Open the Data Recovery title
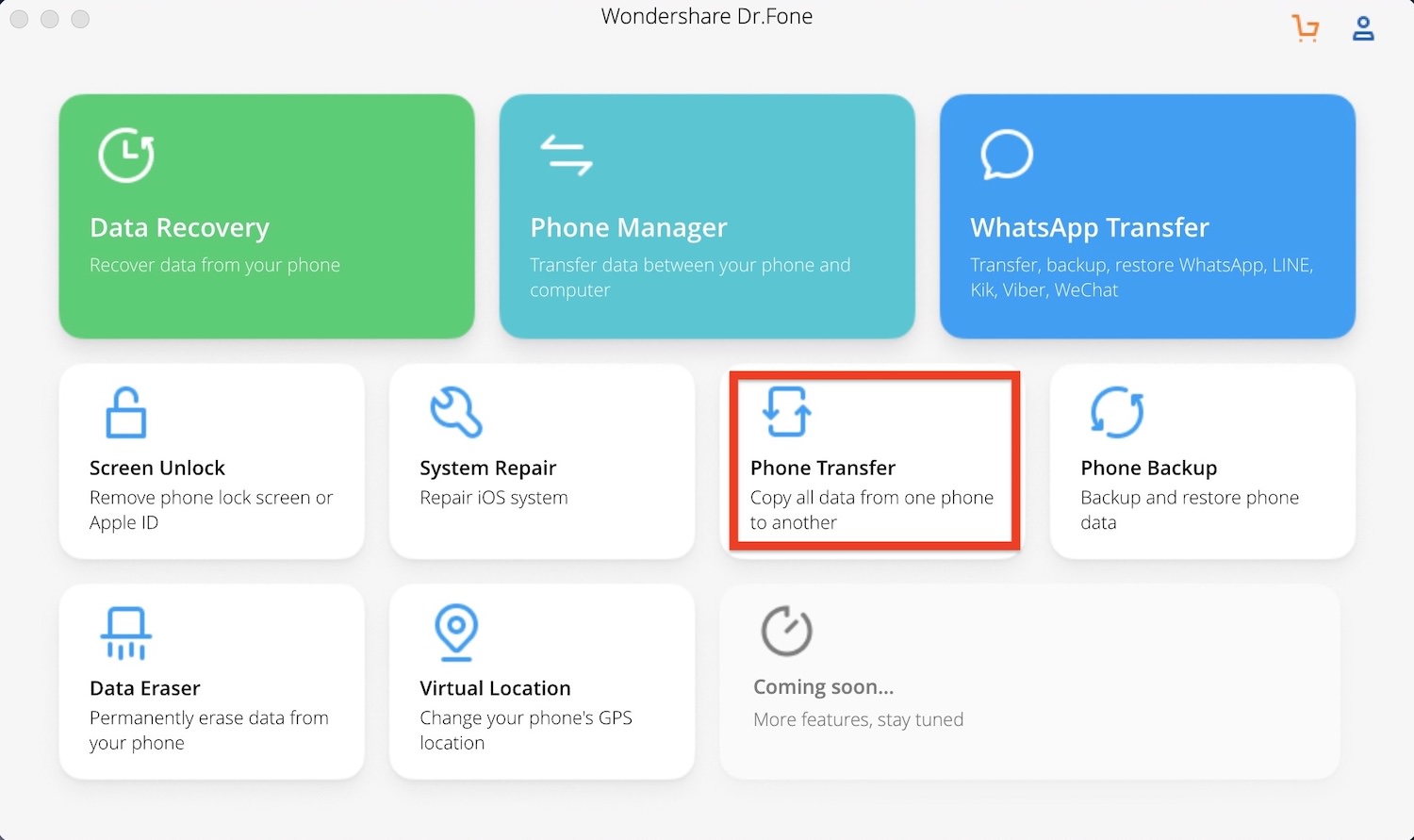Viewport: 1414px width, 840px height. pyautogui.click(x=179, y=227)
